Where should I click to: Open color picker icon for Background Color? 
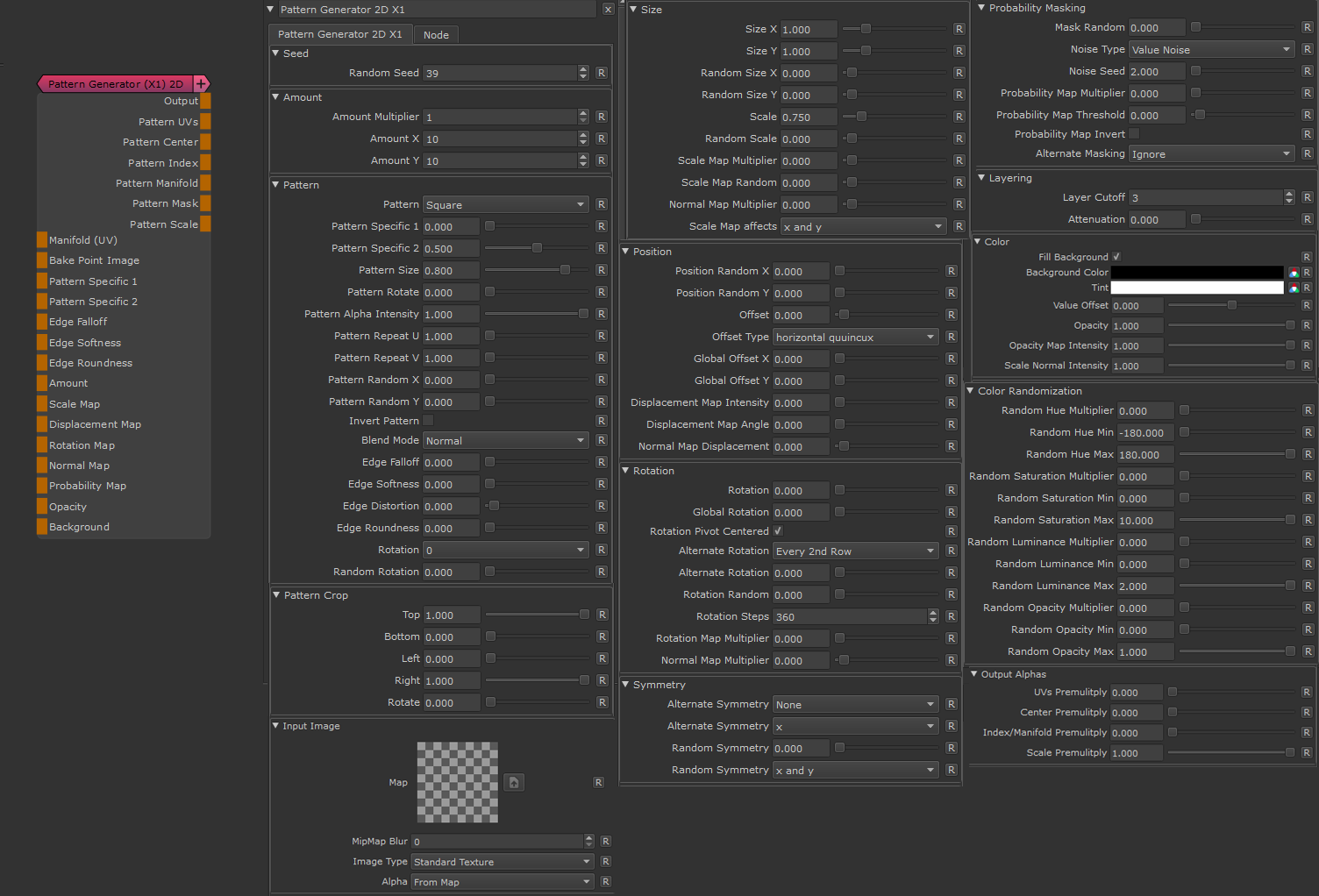pos(1293,273)
